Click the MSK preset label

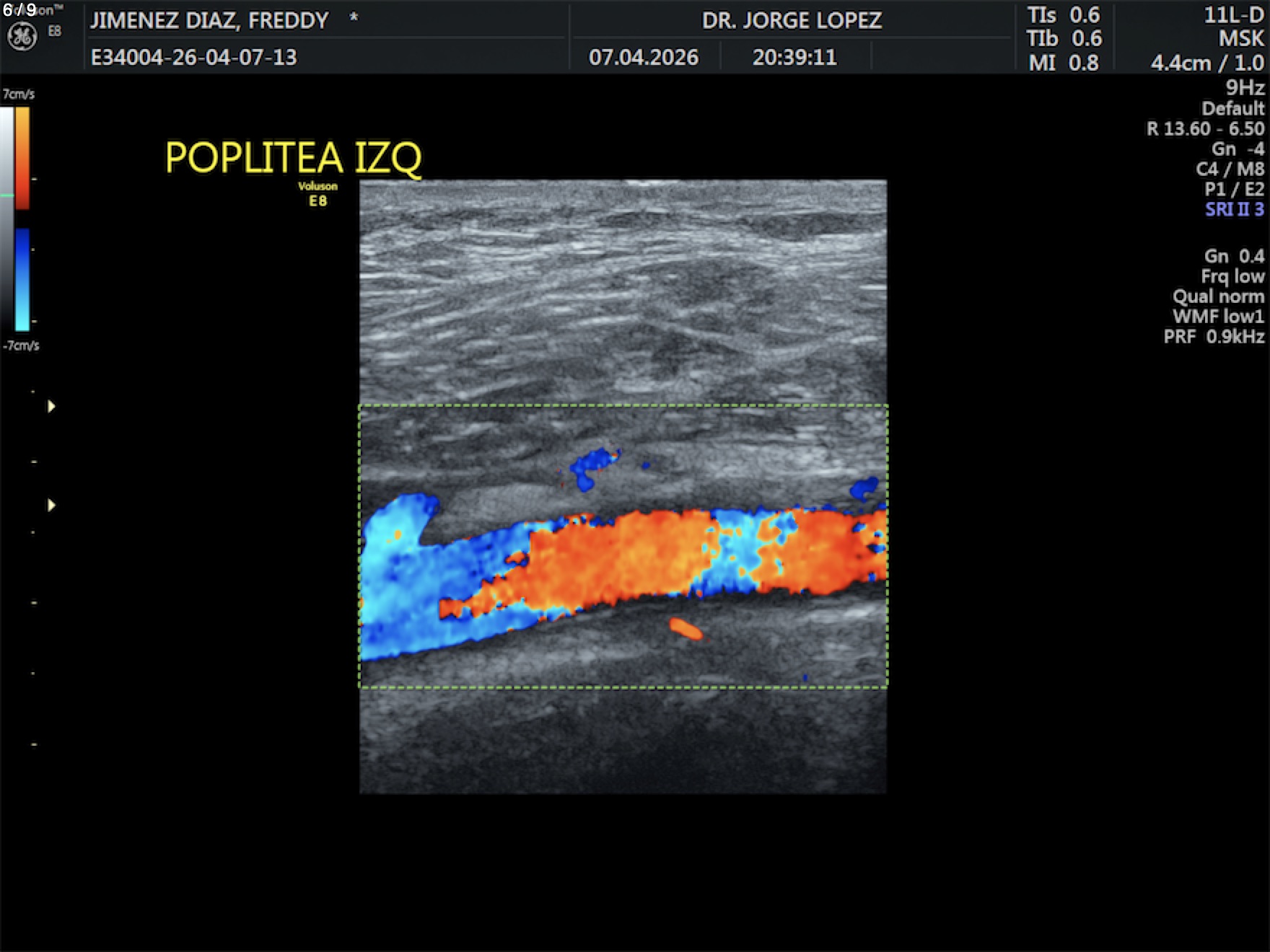coord(1241,38)
